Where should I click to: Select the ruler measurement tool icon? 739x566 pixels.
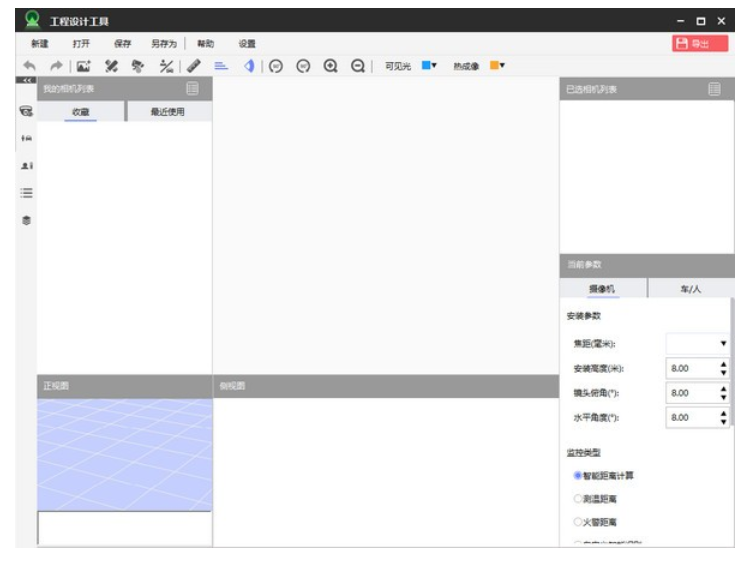tap(194, 66)
